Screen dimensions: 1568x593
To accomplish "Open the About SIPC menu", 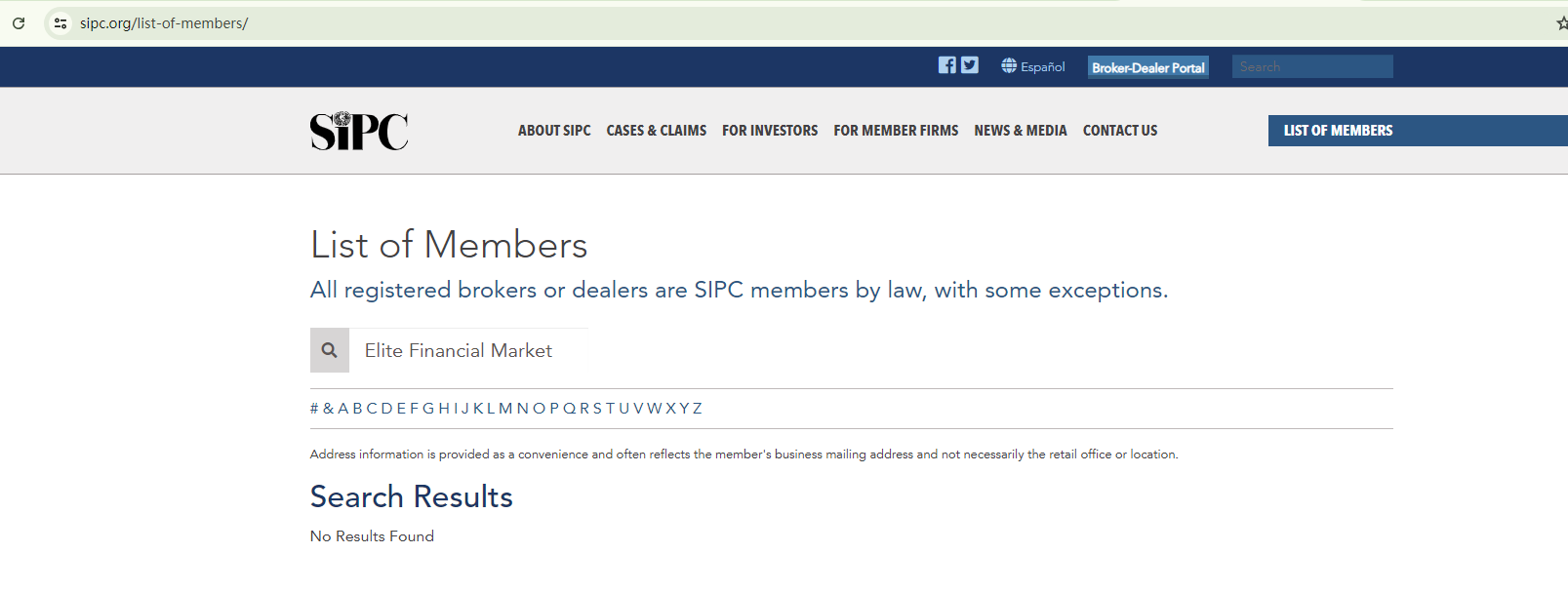I will pos(554,131).
